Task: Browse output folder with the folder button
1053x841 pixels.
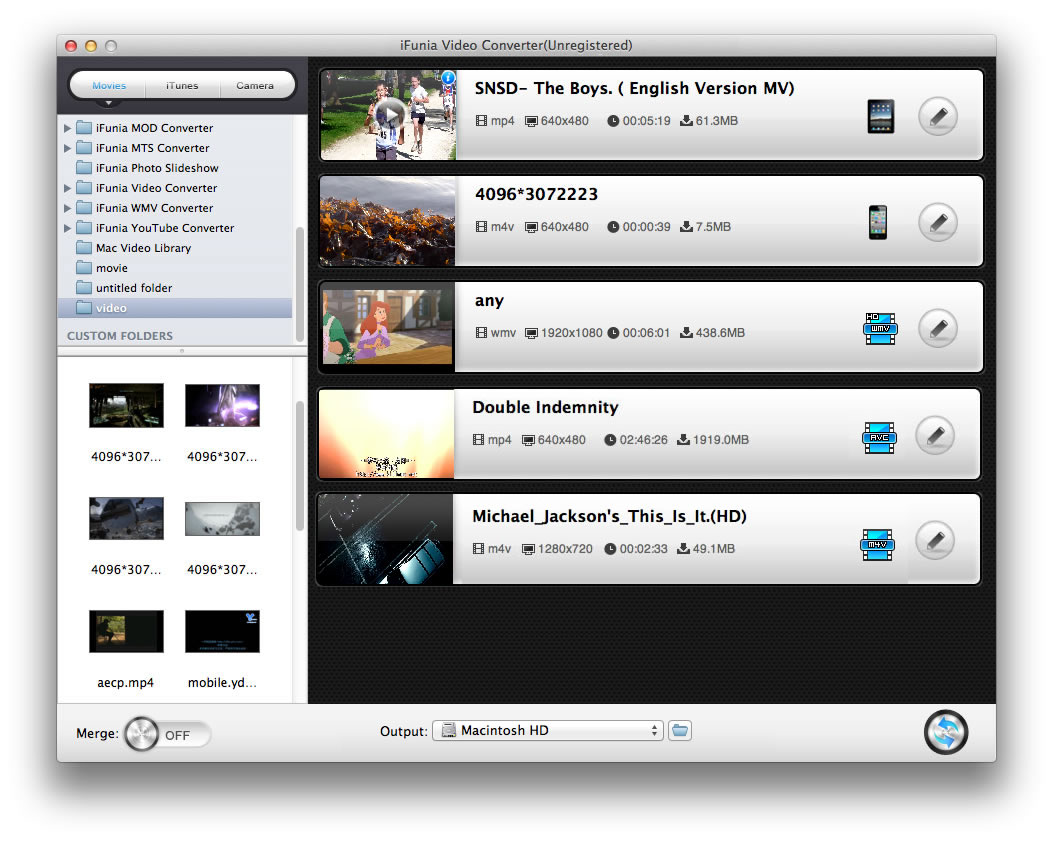Action: coord(680,730)
